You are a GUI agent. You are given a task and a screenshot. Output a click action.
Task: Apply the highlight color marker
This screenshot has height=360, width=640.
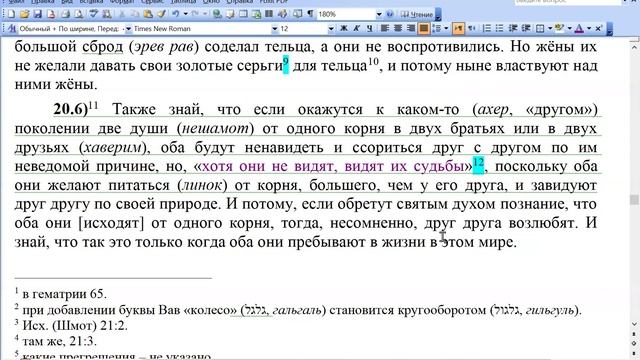tap(560, 28)
